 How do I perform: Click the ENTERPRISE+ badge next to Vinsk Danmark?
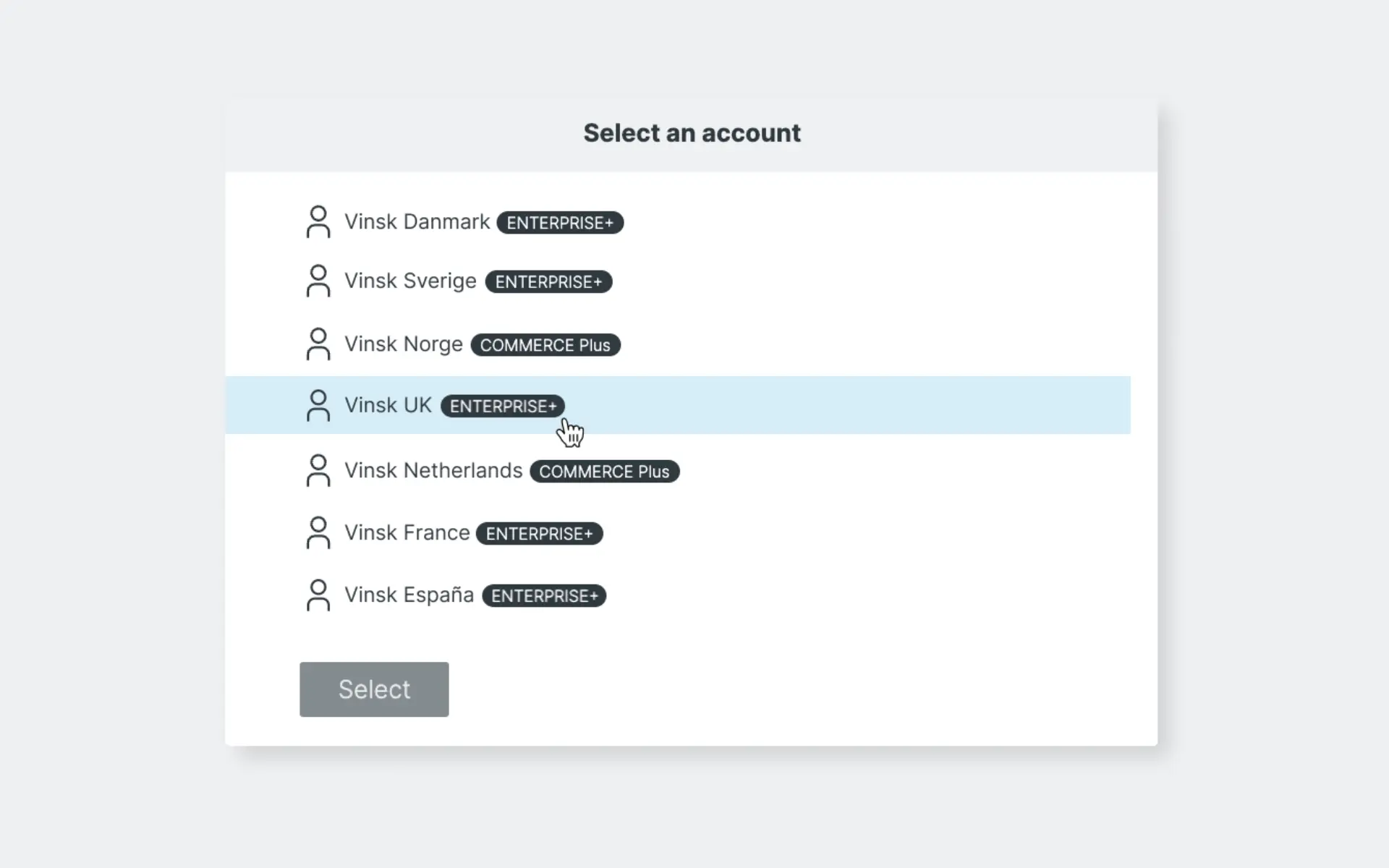click(561, 222)
